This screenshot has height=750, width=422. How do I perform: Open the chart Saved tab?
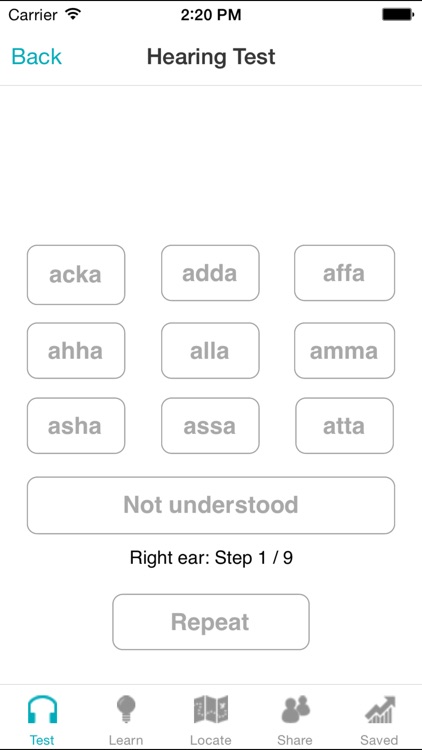pos(379,710)
